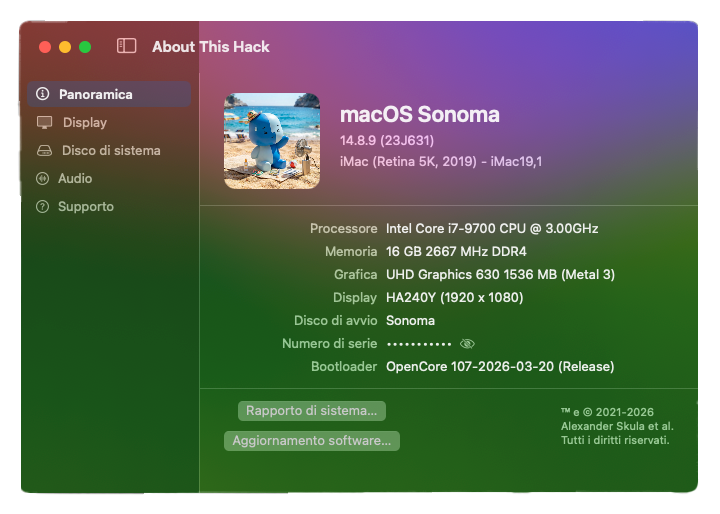Viewport: 720px width, 514px height.
Task: Click the Sonoma startup disk value
Action: tap(410, 320)
